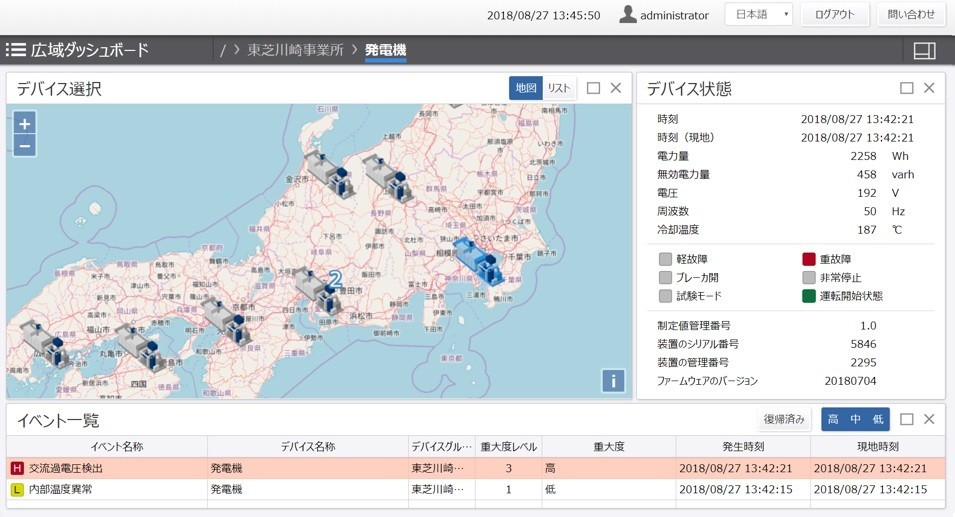The height and width of the screenshot is (517, 955).
Task: Click the map zoom-in plus button
Action: [25, 124]
